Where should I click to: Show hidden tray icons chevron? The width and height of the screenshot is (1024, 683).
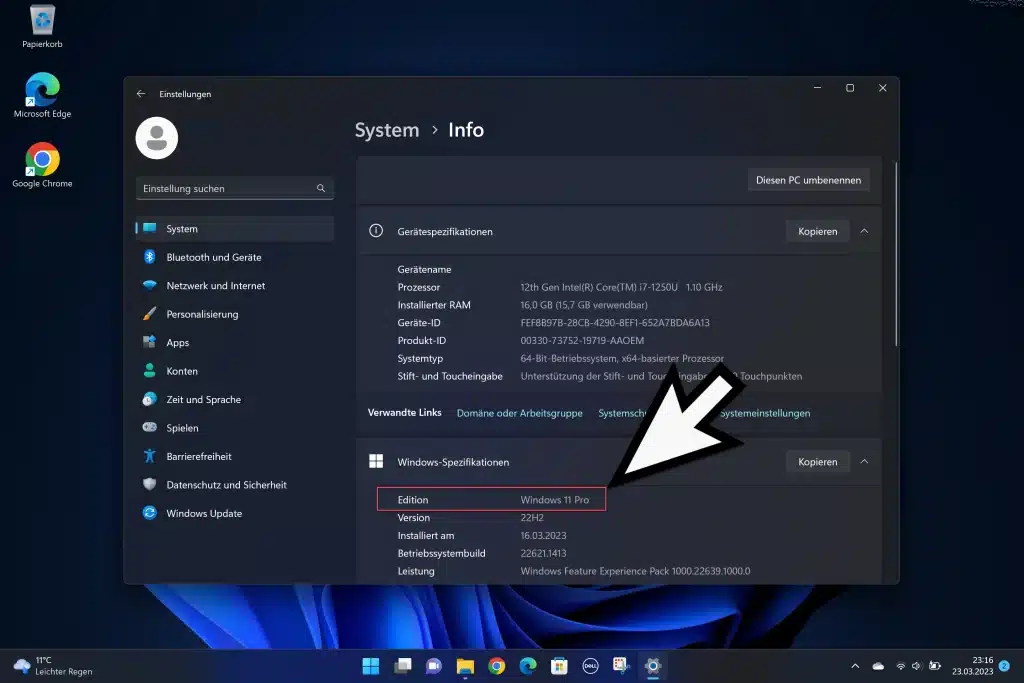tap(855, 666)
